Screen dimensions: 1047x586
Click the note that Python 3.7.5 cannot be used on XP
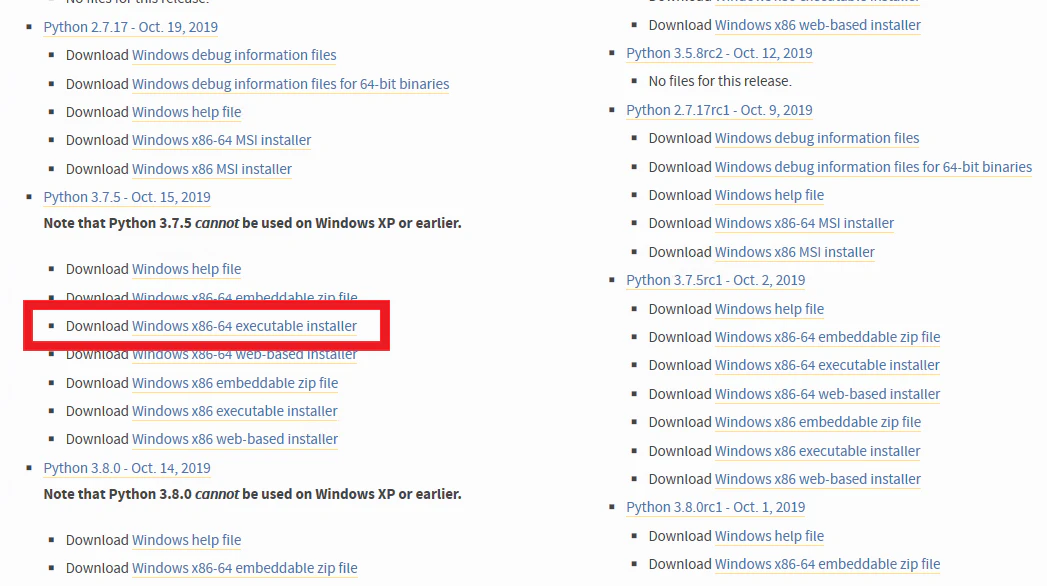click(x=252, y=223)
